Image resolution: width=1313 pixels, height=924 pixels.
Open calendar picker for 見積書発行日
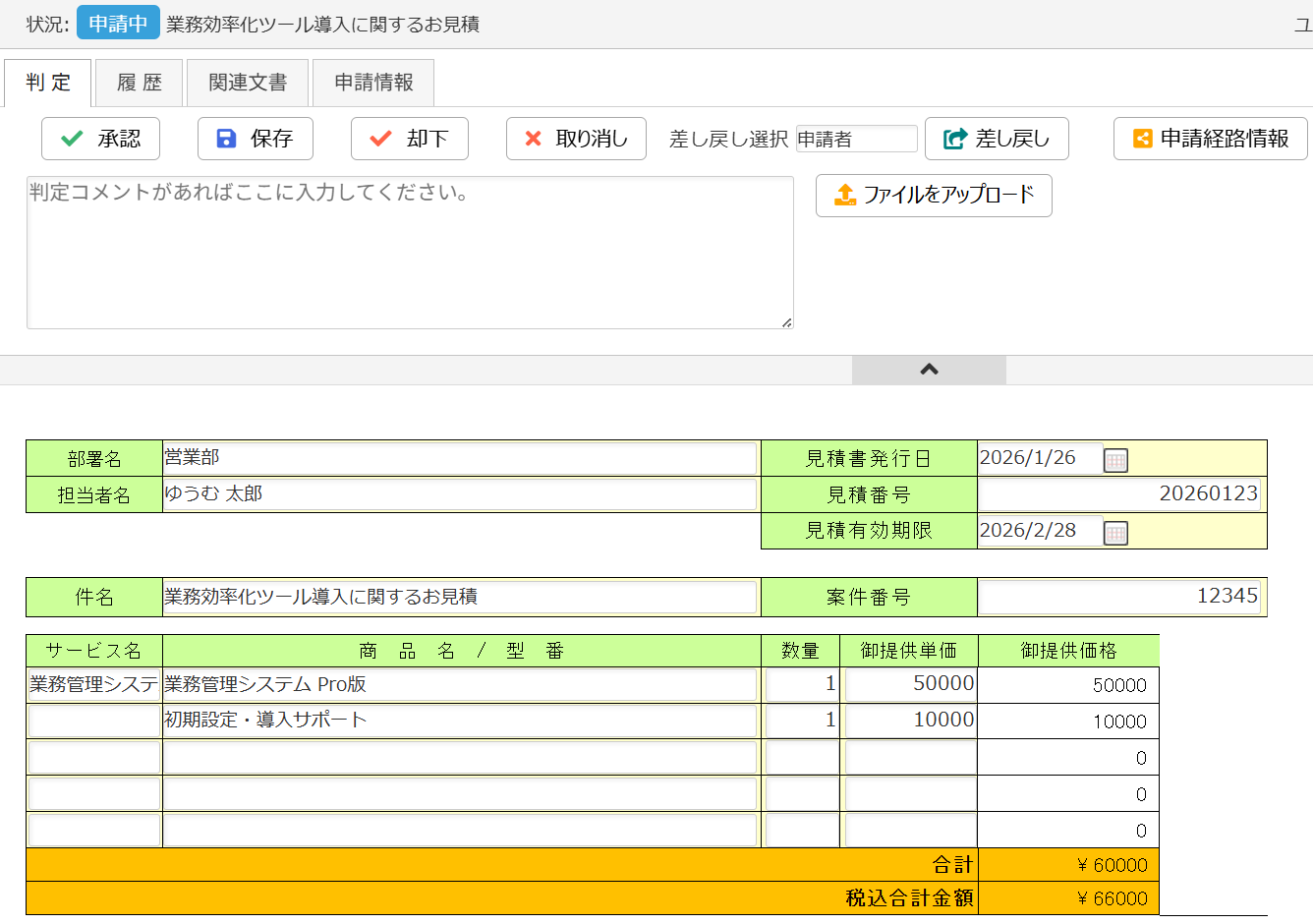click(1115, 460)
